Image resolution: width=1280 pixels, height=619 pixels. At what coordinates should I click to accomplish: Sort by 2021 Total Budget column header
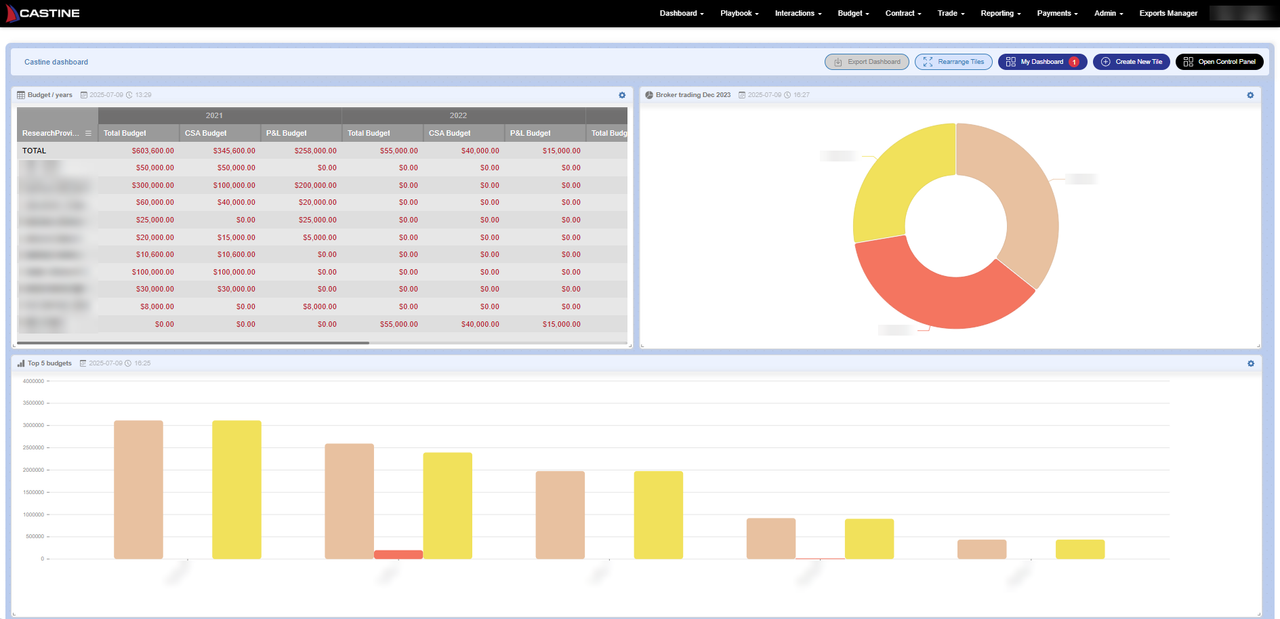point(139,133)
